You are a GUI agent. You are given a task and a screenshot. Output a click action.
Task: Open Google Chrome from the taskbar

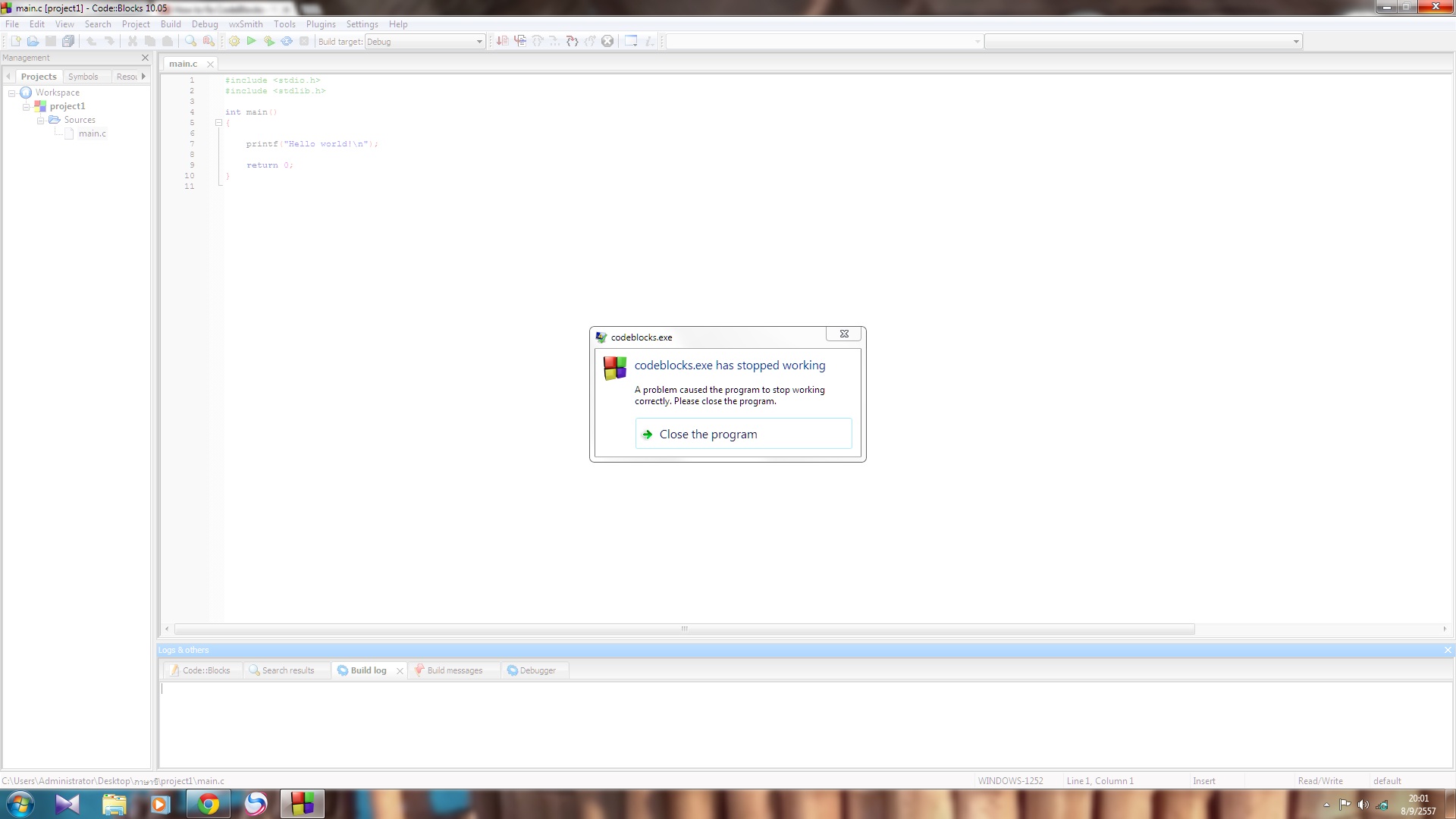coord(209,804)
